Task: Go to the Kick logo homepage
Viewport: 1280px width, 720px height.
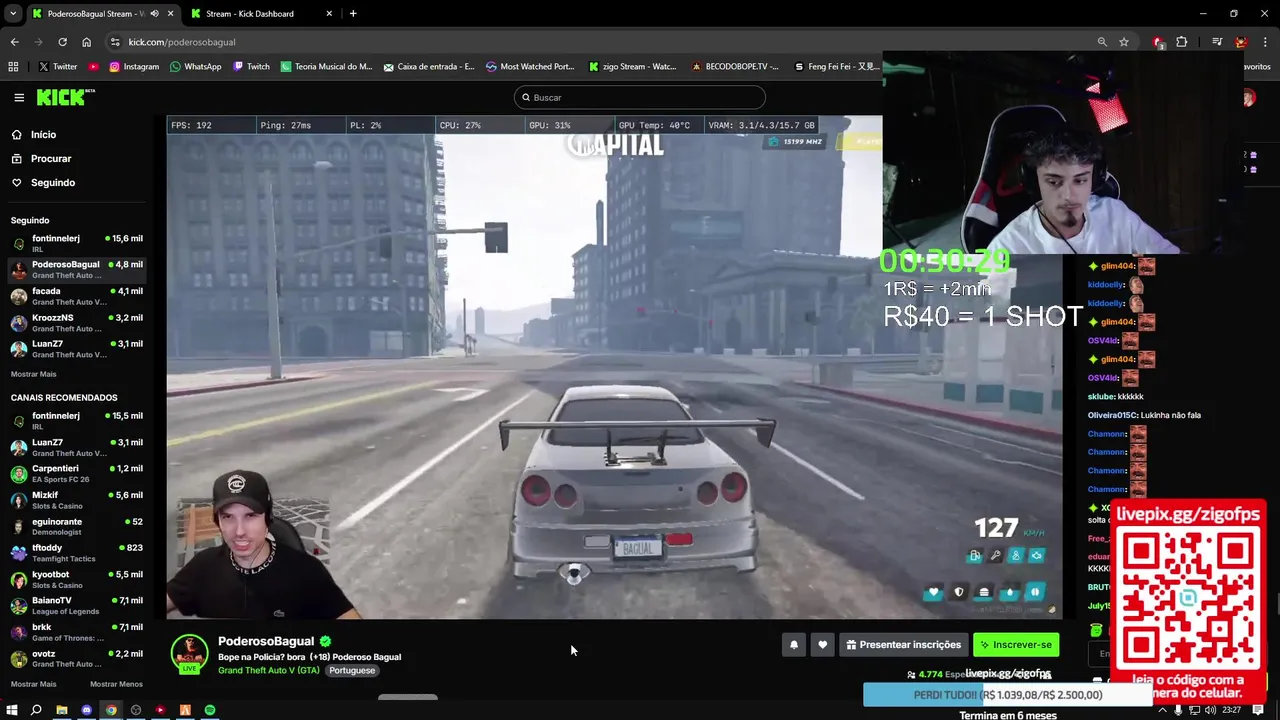Action: point(65,97)
